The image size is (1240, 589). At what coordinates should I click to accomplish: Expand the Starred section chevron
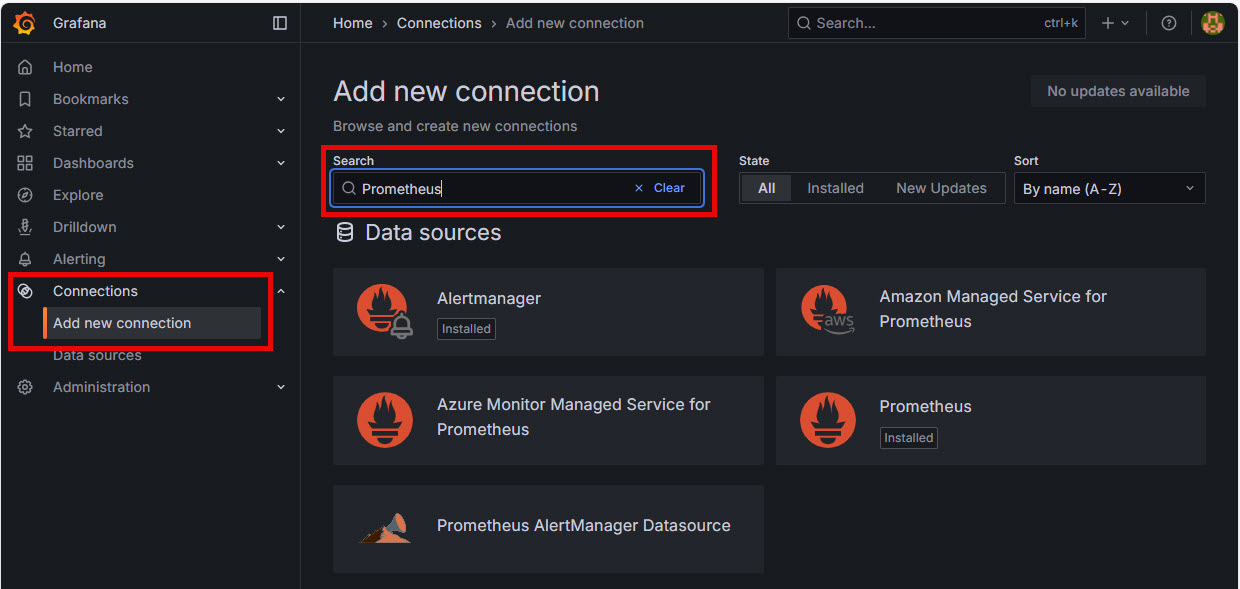[x=281, y=131]
